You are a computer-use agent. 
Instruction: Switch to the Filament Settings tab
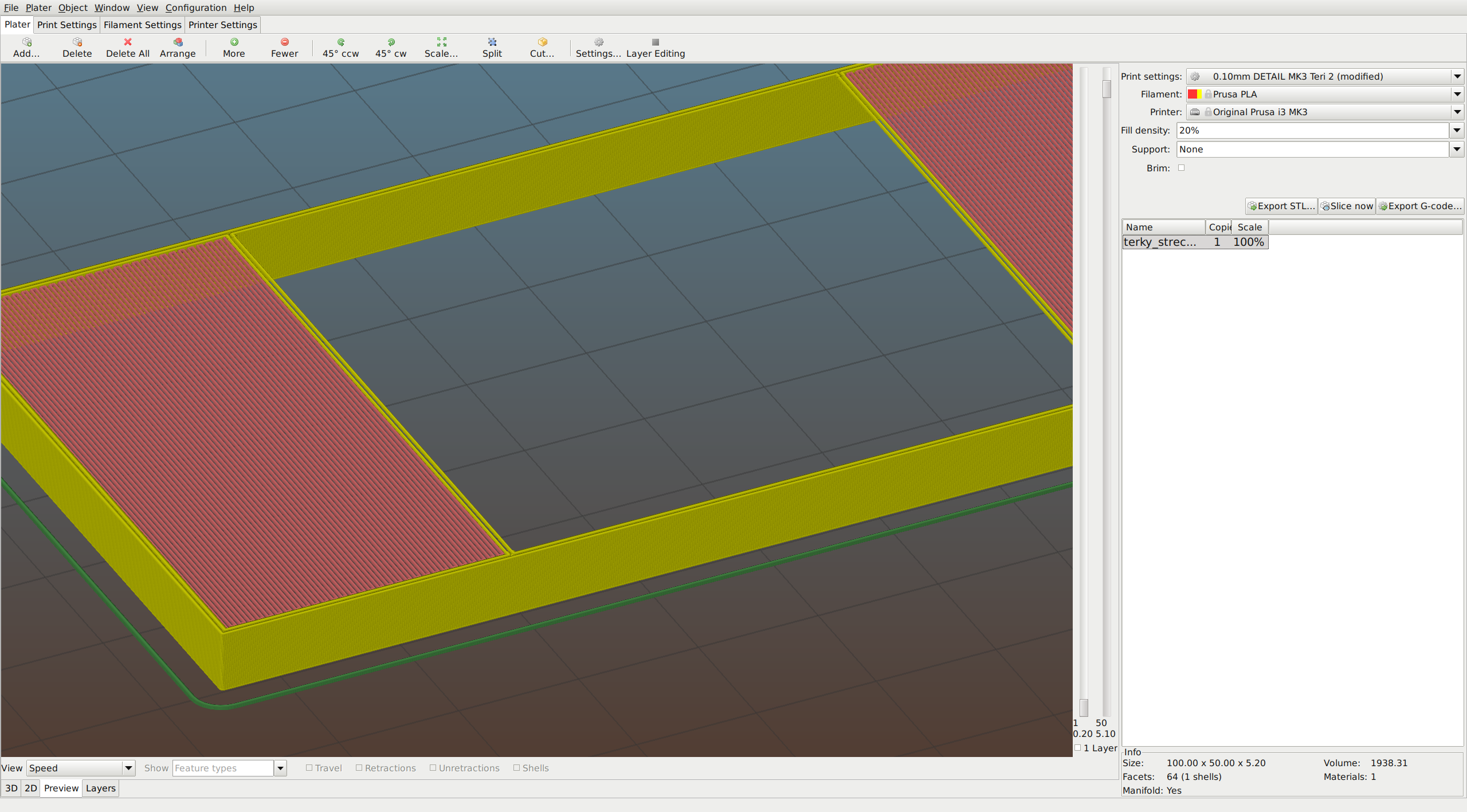(142, 25)
